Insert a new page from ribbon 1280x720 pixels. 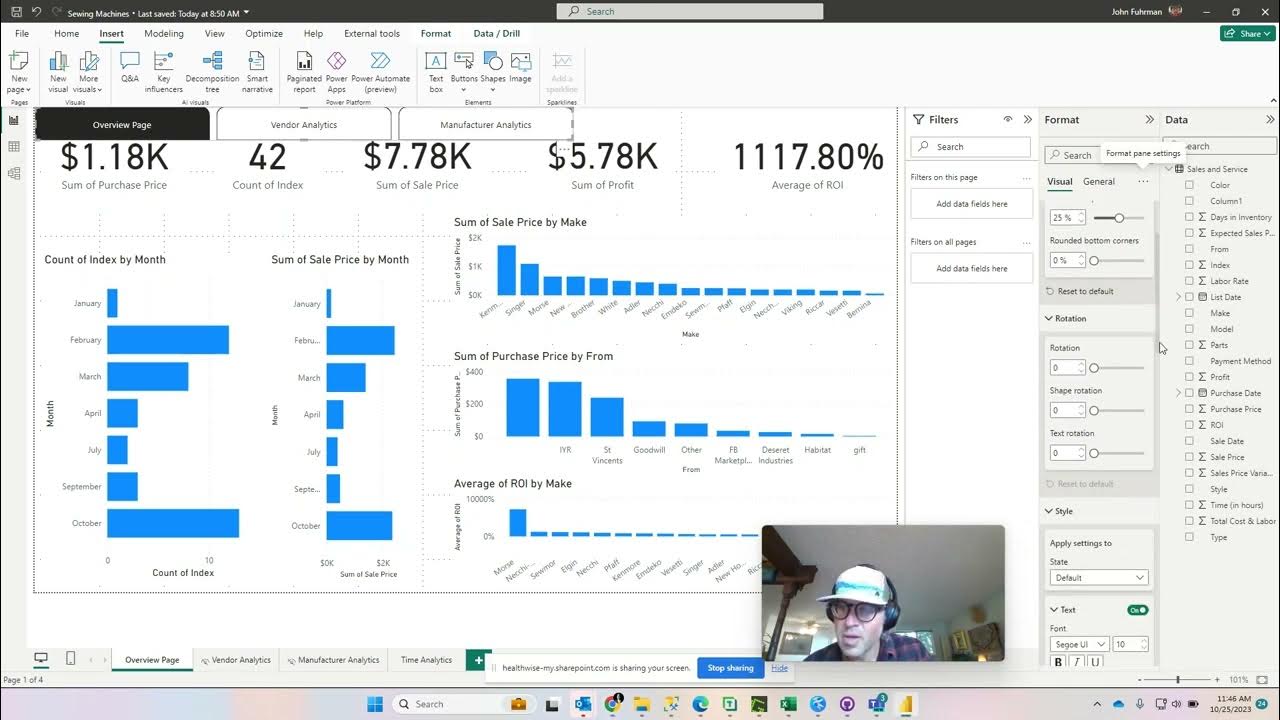[x=19, y=71]
